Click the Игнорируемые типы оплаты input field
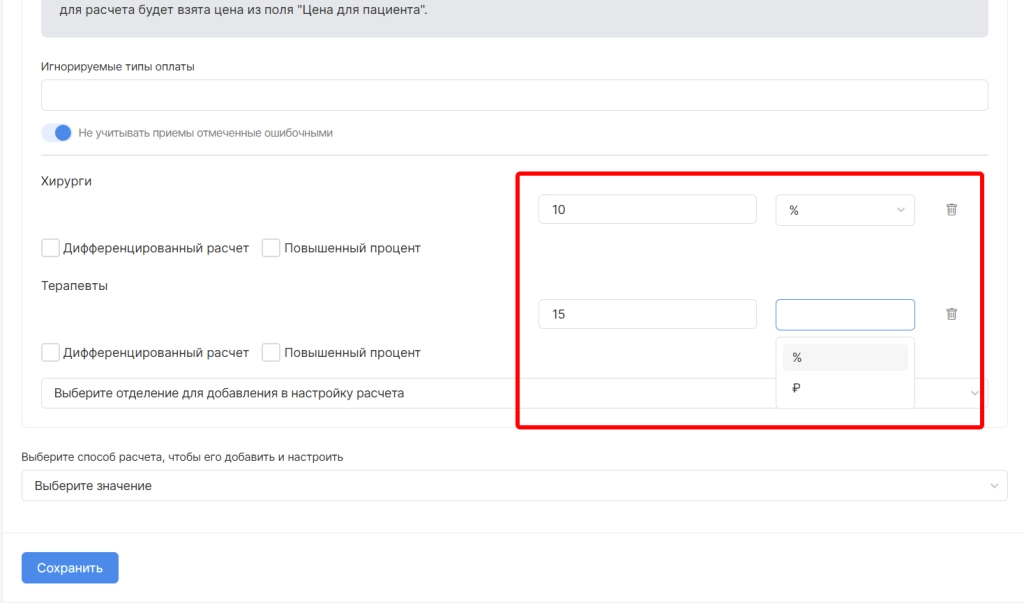This screenshot has width=1024, height=603. [514, 95]
